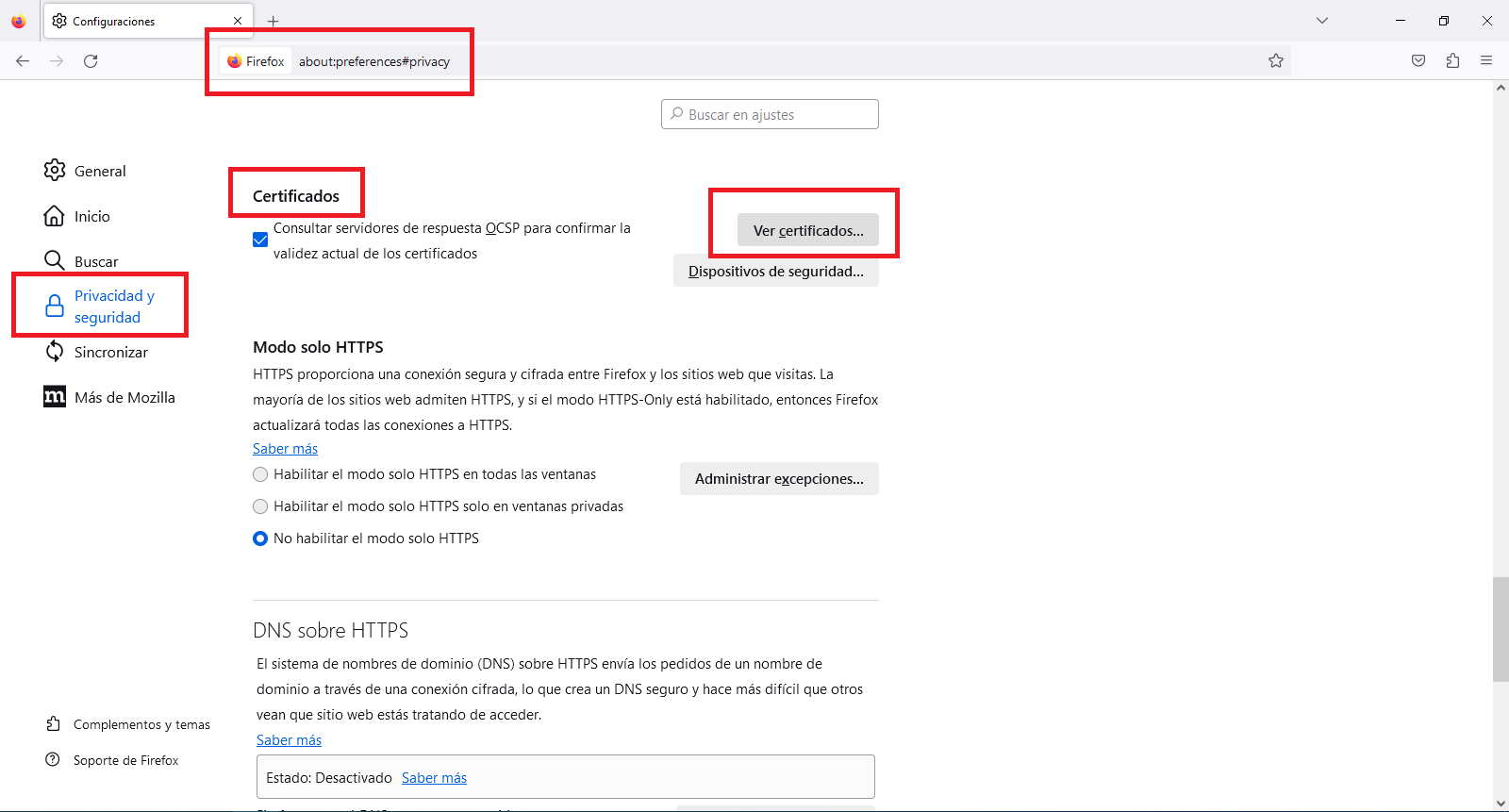Click the scrollbar up arrow
1509x812 pixels.
1501,88
